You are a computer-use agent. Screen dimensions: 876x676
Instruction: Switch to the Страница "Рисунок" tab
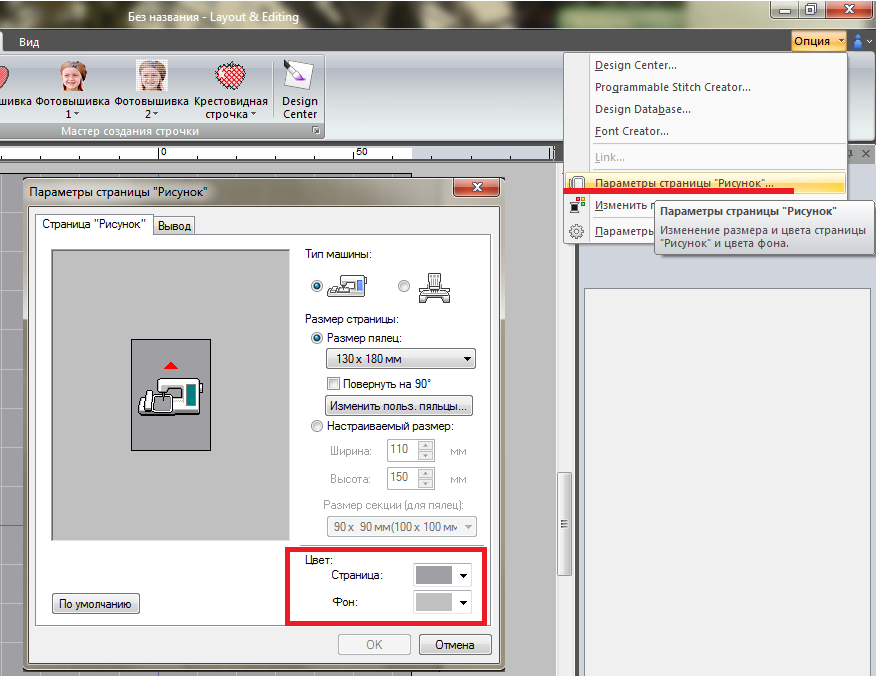[x=94, y=224]
